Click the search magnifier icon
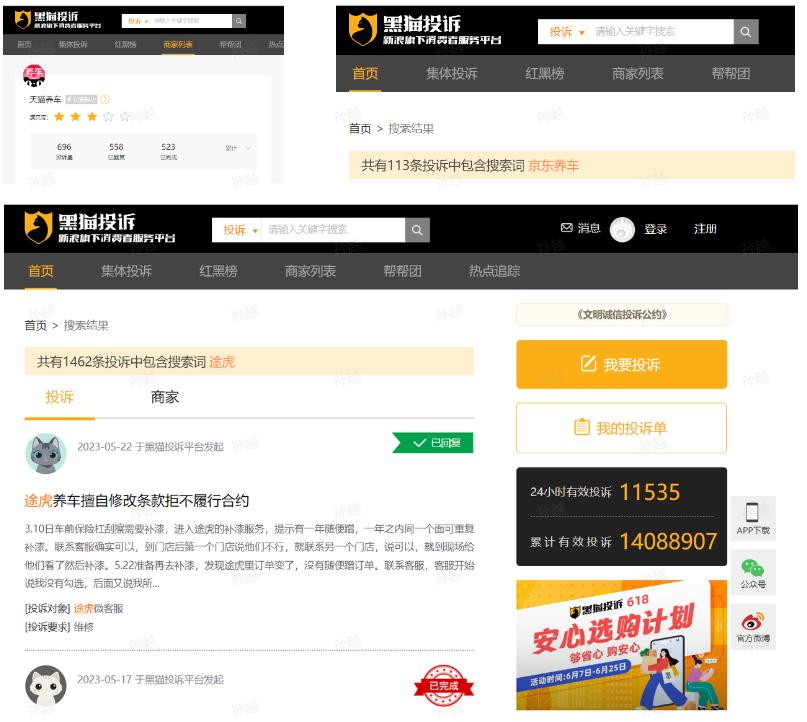The height and width of the screenshot is (722, 807). (x=418, y=230)
